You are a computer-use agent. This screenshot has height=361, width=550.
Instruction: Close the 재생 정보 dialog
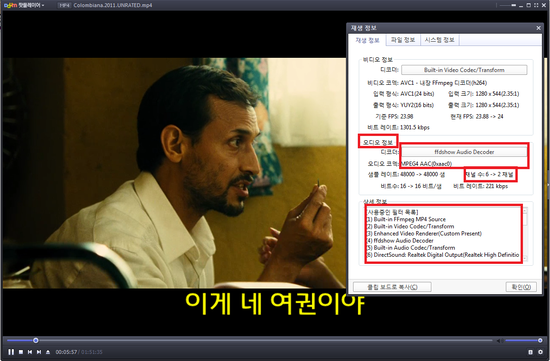coord(538,28)
